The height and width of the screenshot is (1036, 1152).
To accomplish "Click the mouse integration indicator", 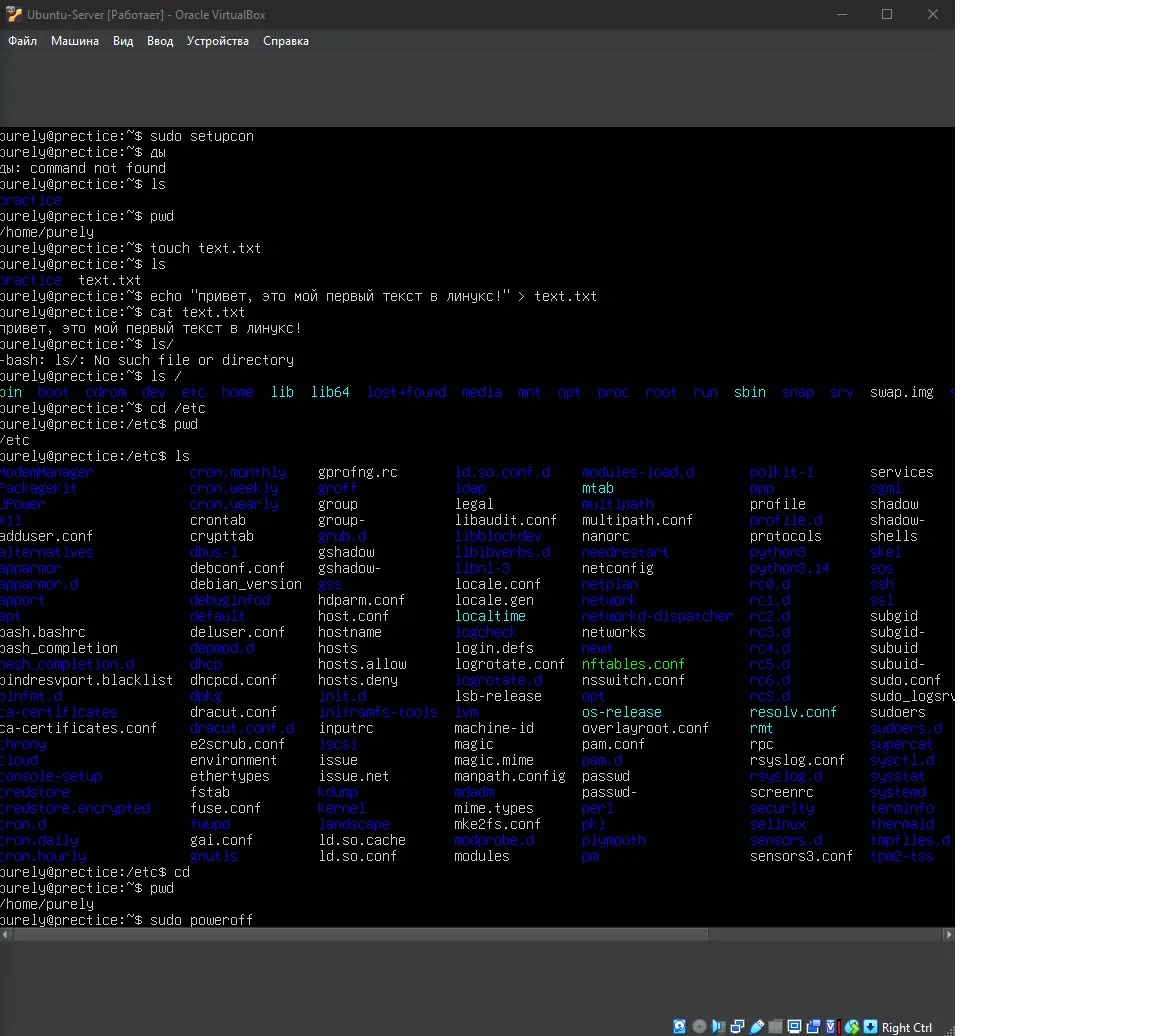I will pyautogui.click(x=852, y=1026).
